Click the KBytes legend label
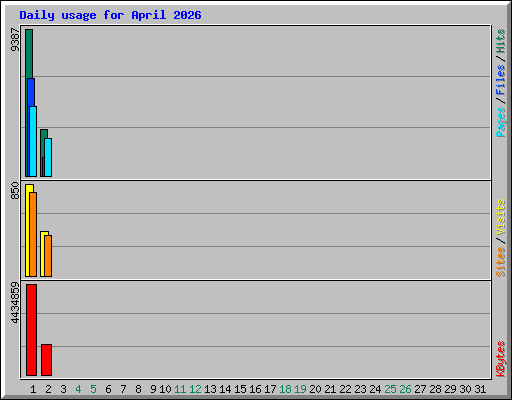 pyautogui.click(x=500, y=359)
